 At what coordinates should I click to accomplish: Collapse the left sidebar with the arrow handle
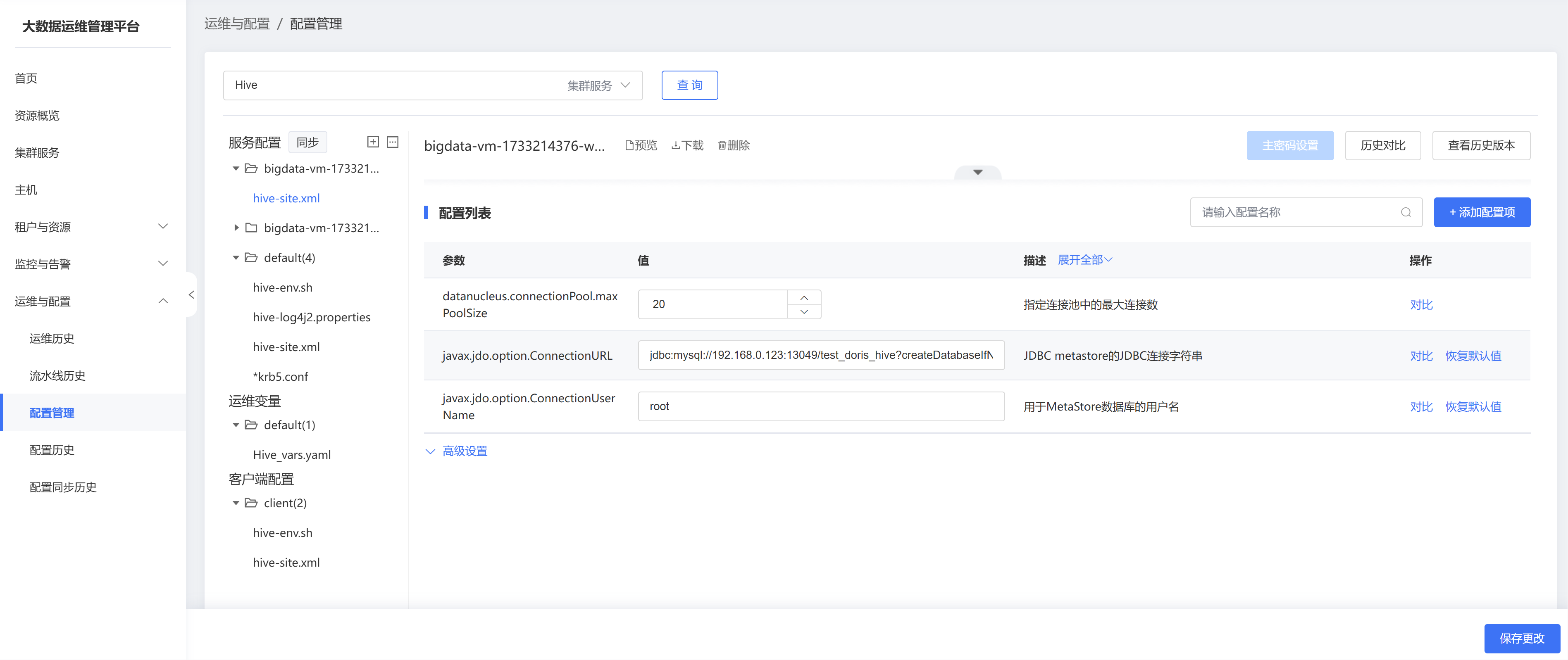pos(191,294)
